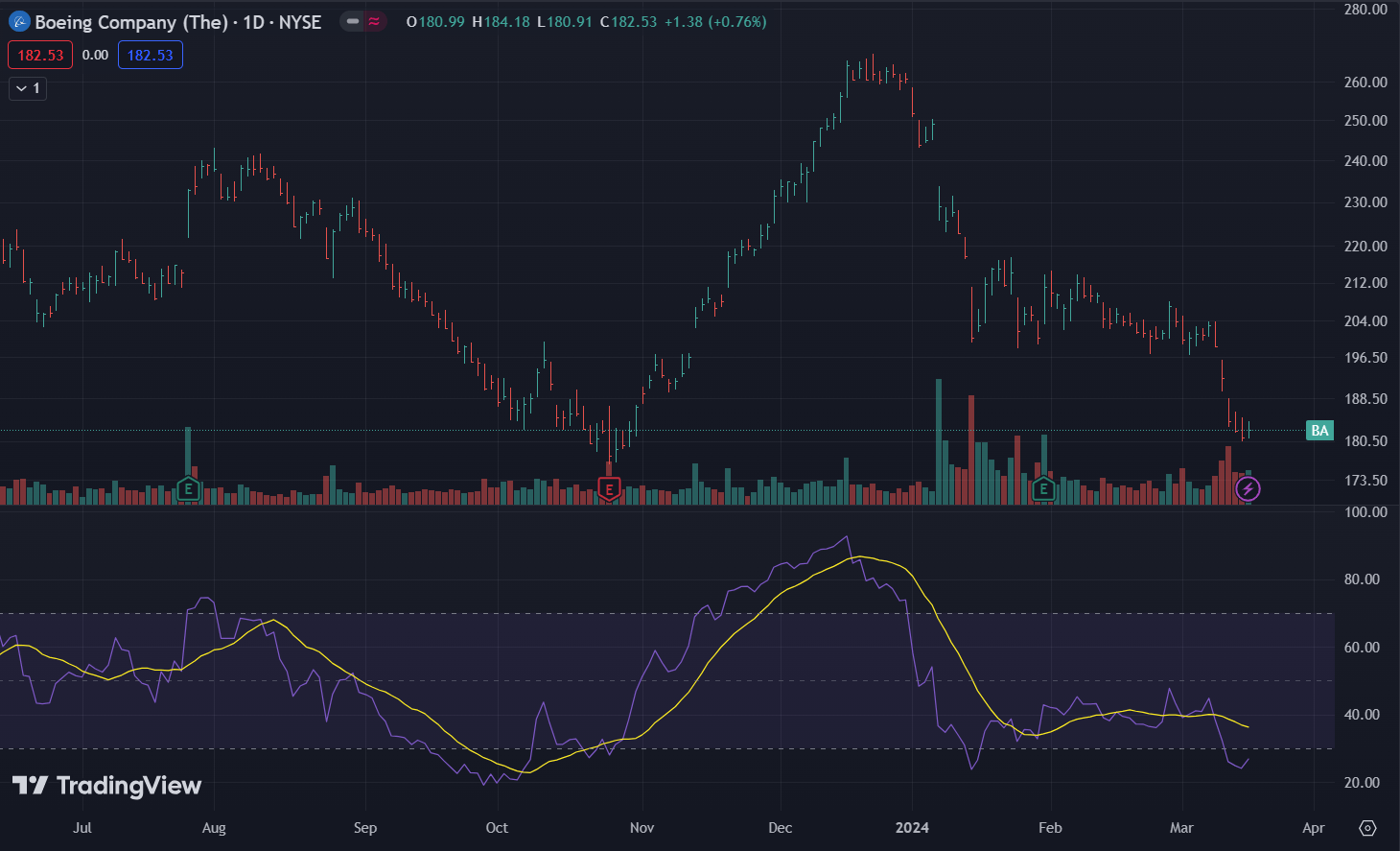Click the Sep label on time axis
This screenshot has width=1400, height=851.
365,828
